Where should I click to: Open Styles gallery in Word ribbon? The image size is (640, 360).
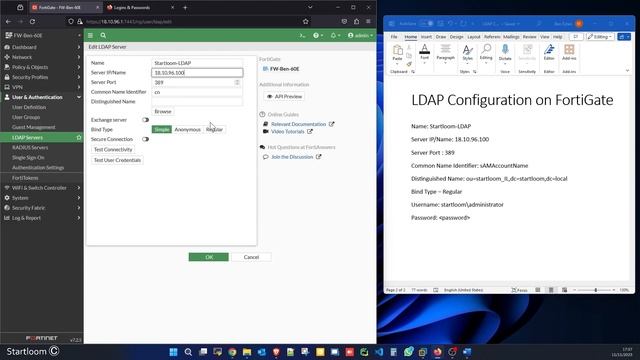coord(467,53)
